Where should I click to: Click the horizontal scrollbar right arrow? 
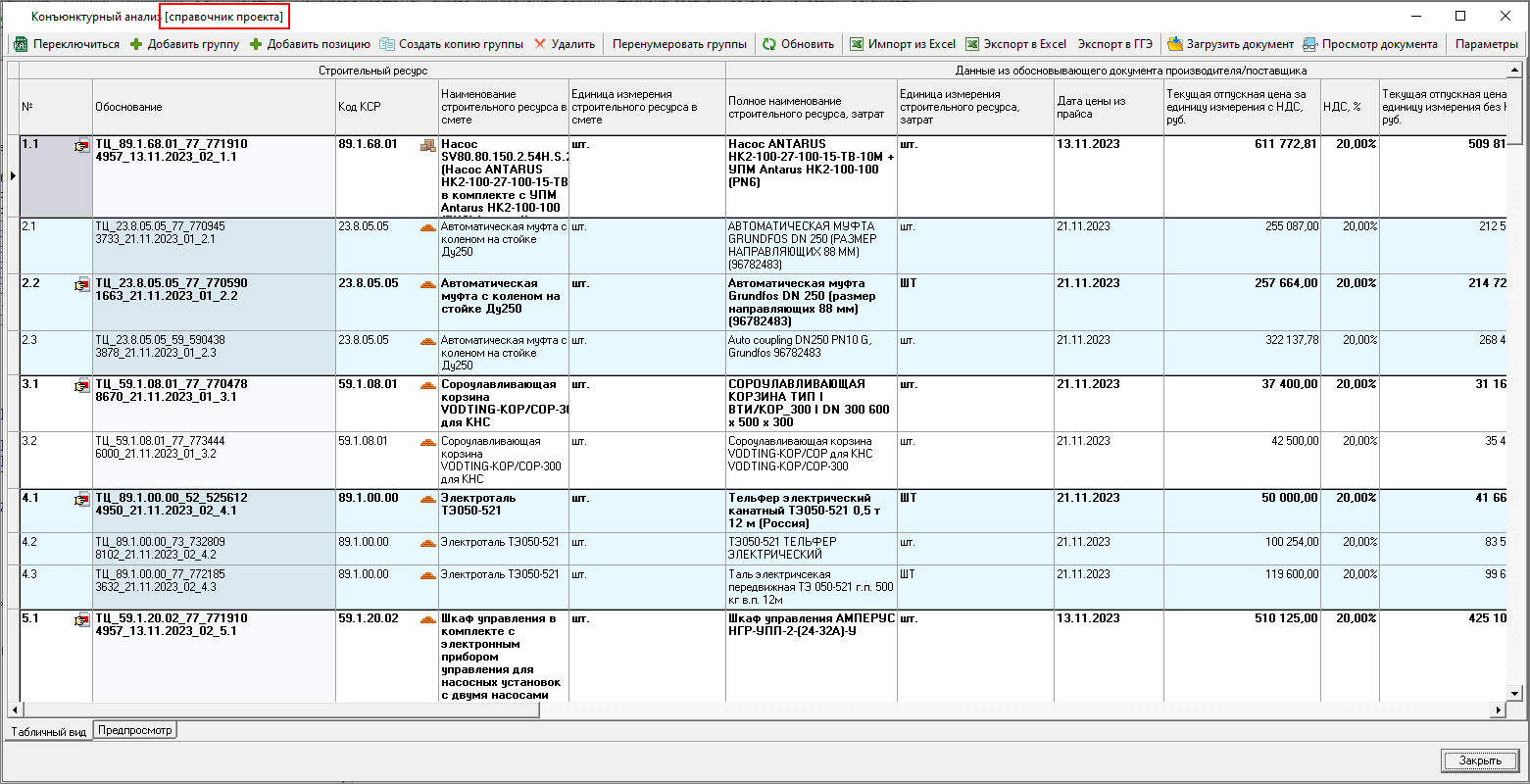1498,710
